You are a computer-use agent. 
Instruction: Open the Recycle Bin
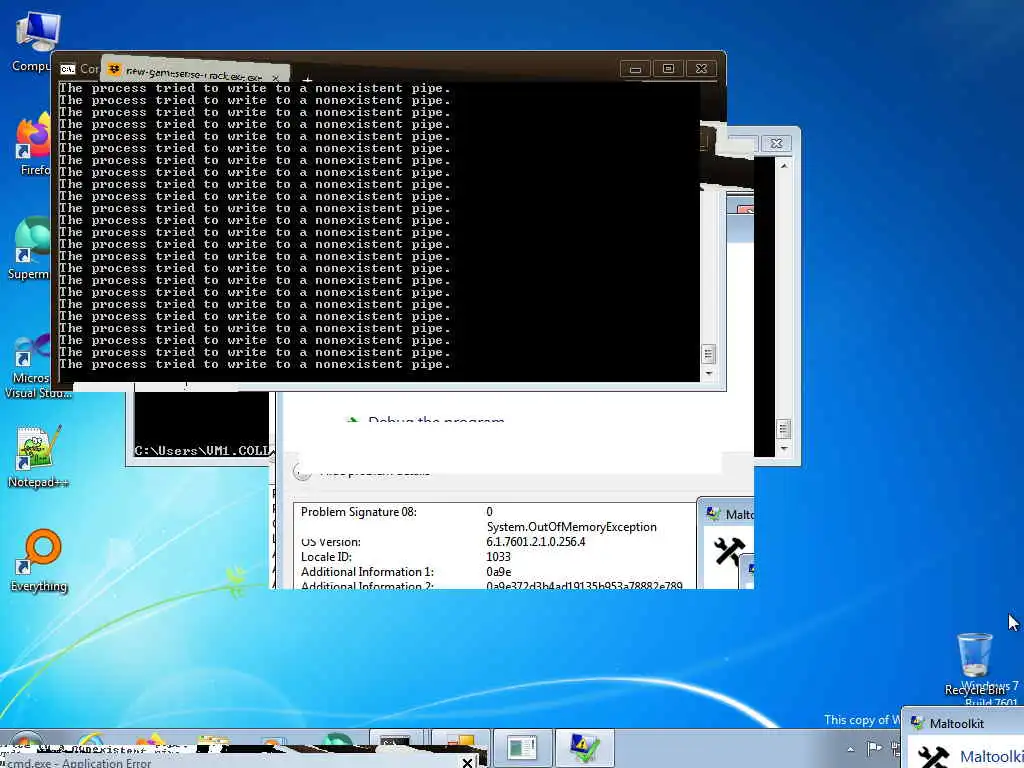[974, 664]
